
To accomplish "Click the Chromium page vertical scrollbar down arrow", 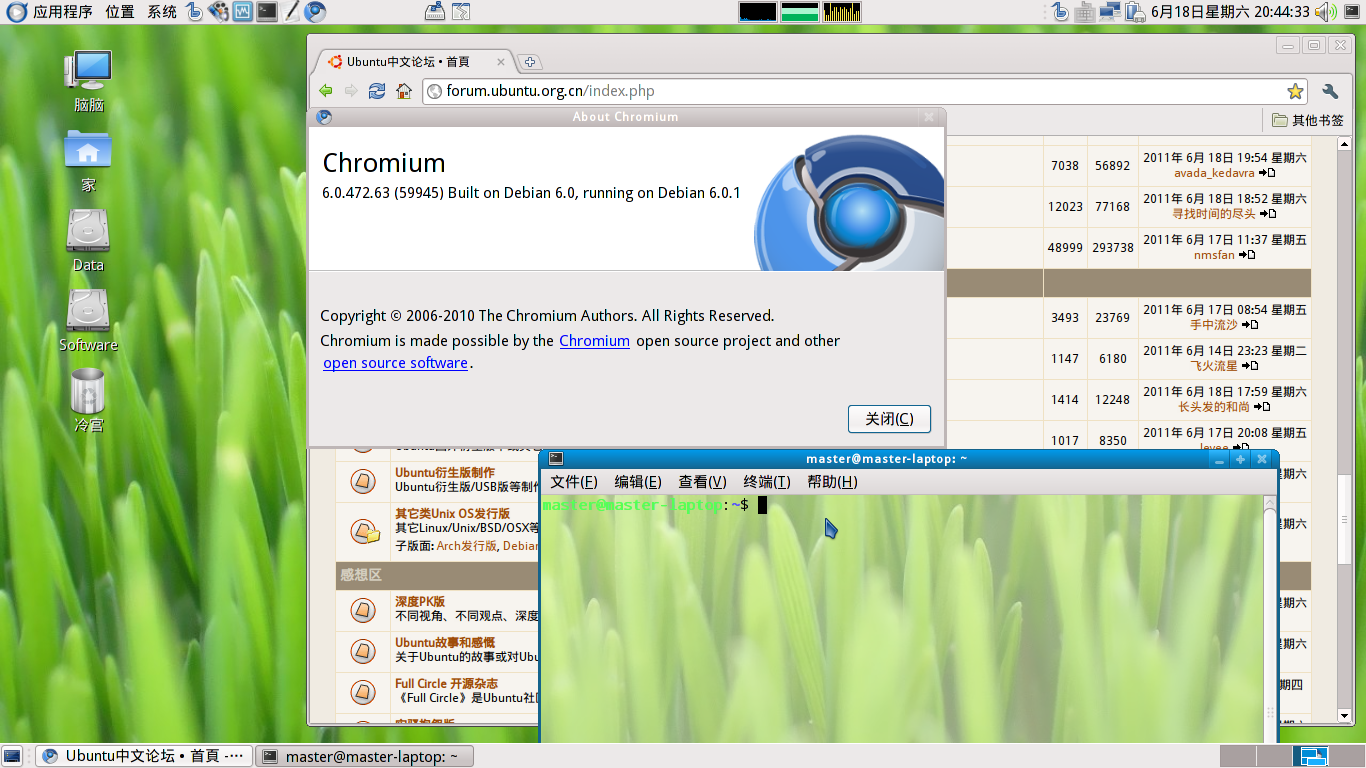I will 1344,715.
